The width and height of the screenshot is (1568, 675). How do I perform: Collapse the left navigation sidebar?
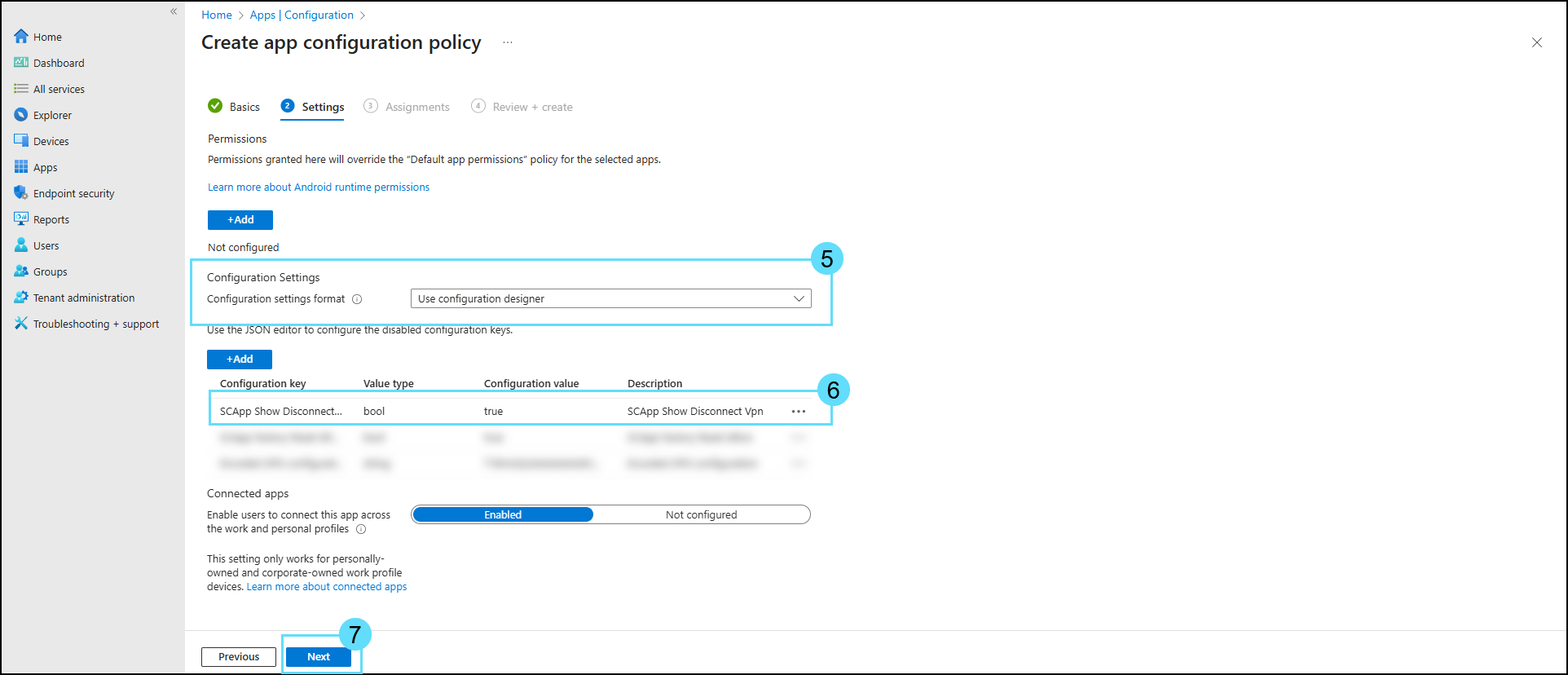pyautogui.click(x=174, y=11)
